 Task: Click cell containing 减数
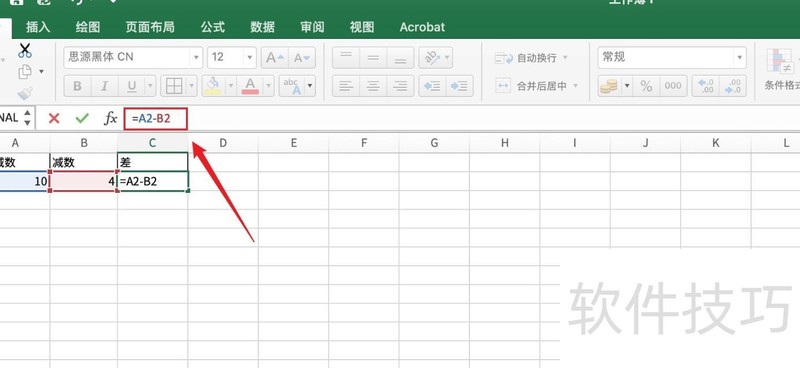84,162
